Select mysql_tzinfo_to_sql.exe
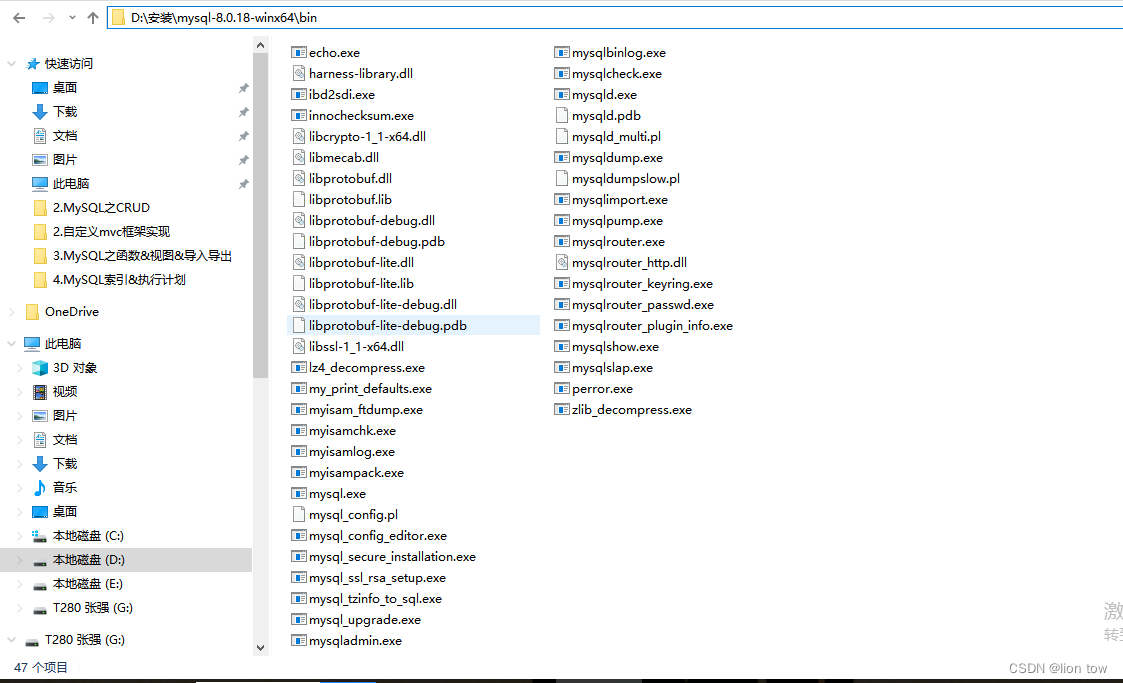1123x683 pixels. (375, 599)
